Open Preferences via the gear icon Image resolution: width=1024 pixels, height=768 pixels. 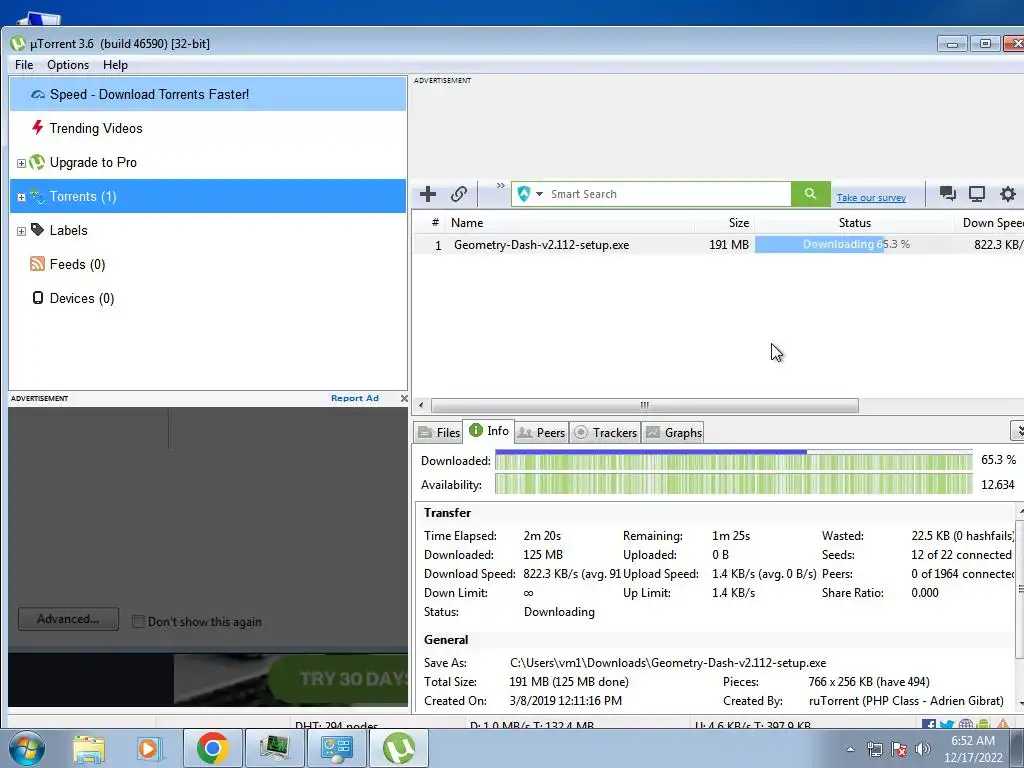1008,193
